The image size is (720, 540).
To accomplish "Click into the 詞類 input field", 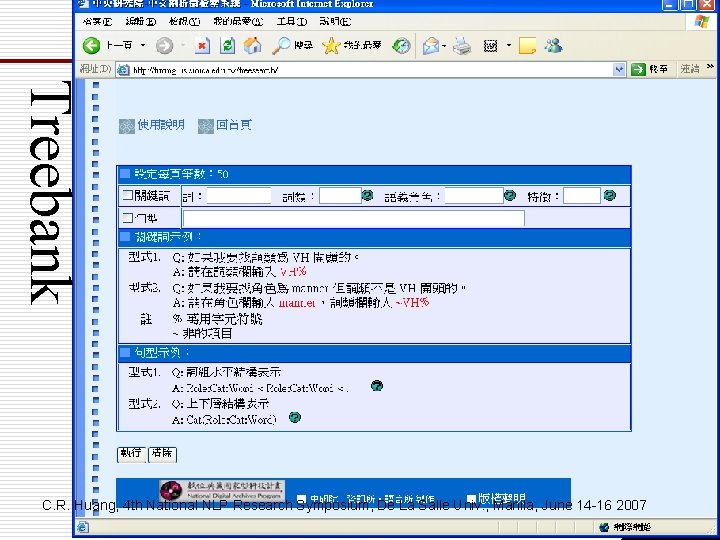I will coord(340,196).
